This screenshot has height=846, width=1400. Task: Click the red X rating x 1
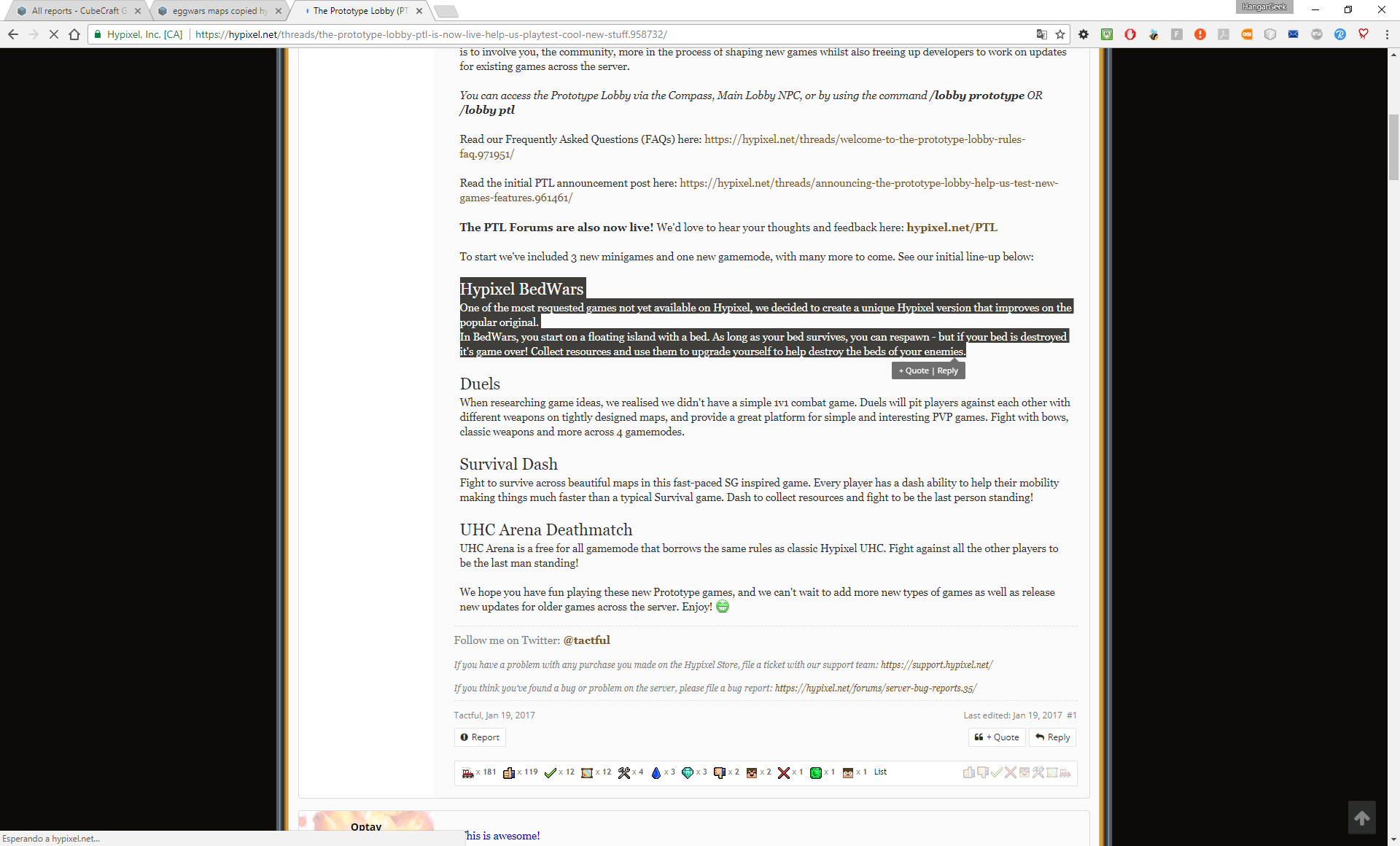pyautogui.click(x=784, y=772)
